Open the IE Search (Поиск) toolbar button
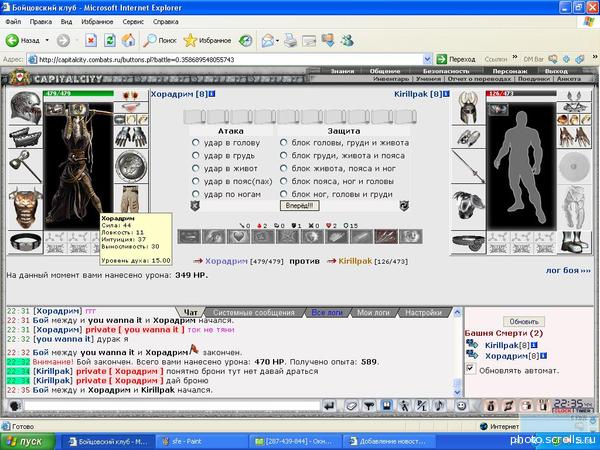 click(160, 40)
